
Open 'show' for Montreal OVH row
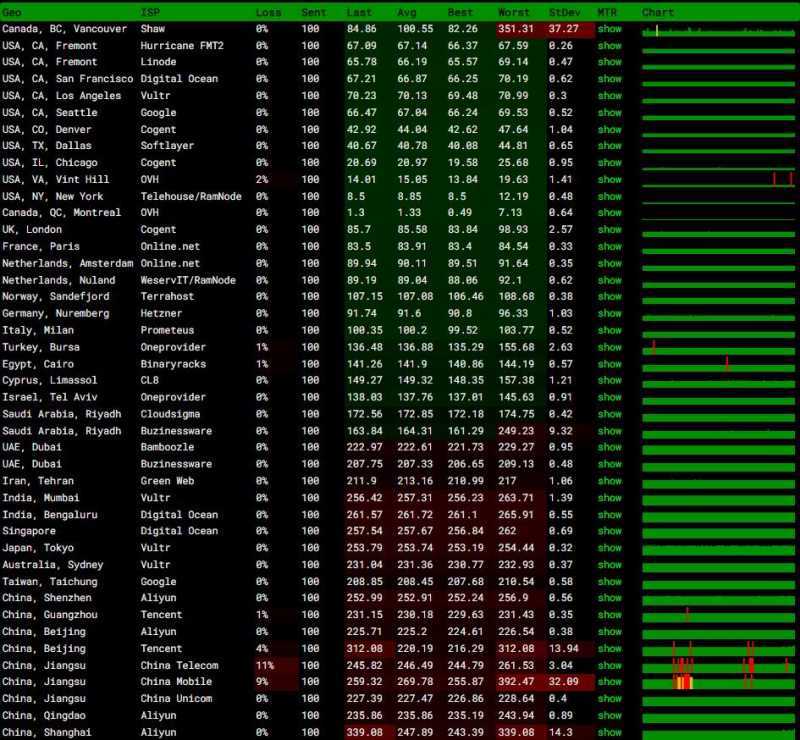610,213
